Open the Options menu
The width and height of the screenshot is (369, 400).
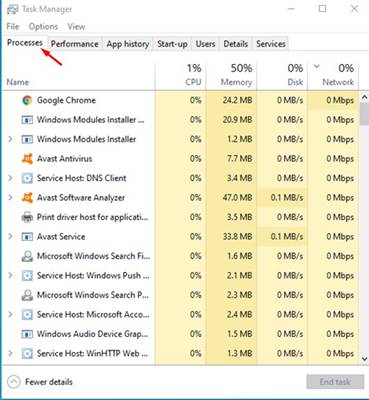[43, 27]
